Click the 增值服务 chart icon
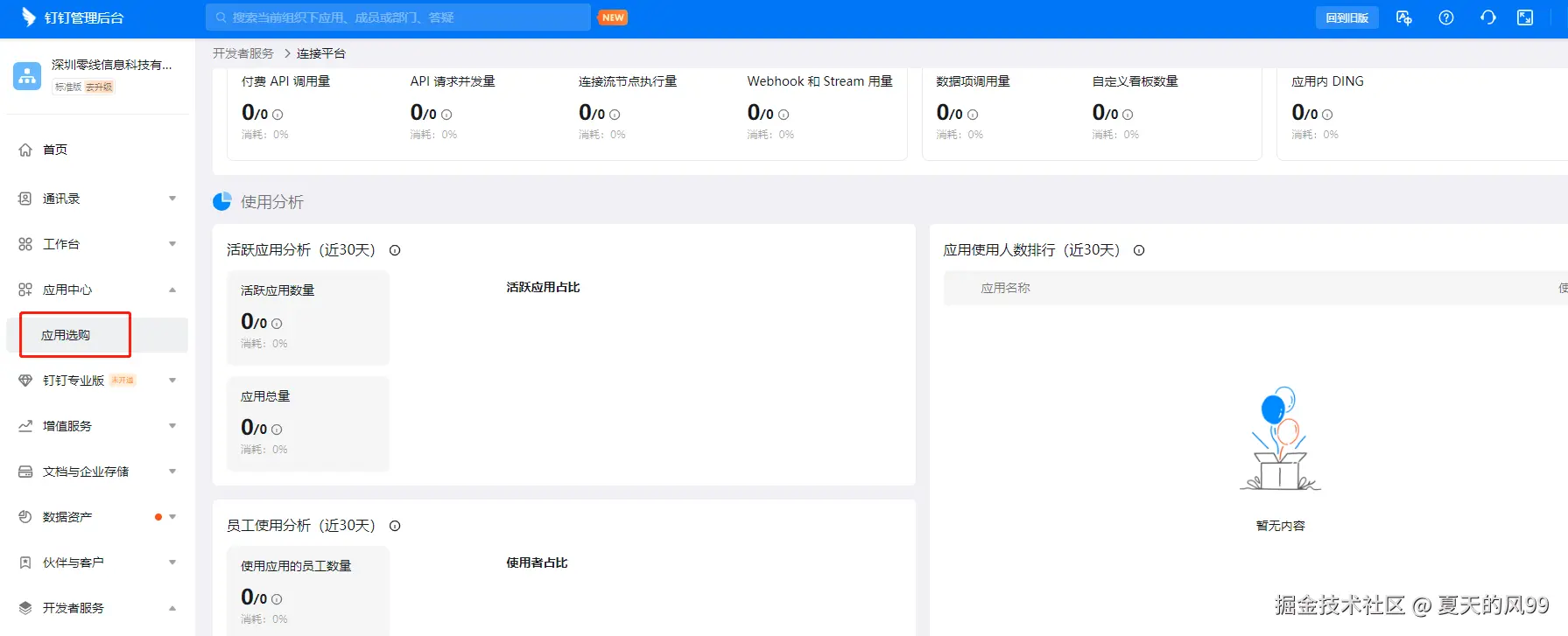This screenshot has height=636, width=1568. pyautogui.click(x=25, y=426)
